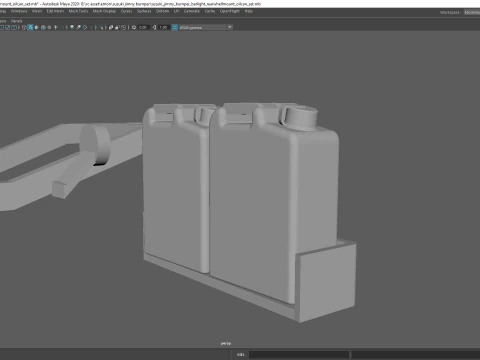
Task: Open the Workspace Modeling dropdown
Action: coord(472,12)
